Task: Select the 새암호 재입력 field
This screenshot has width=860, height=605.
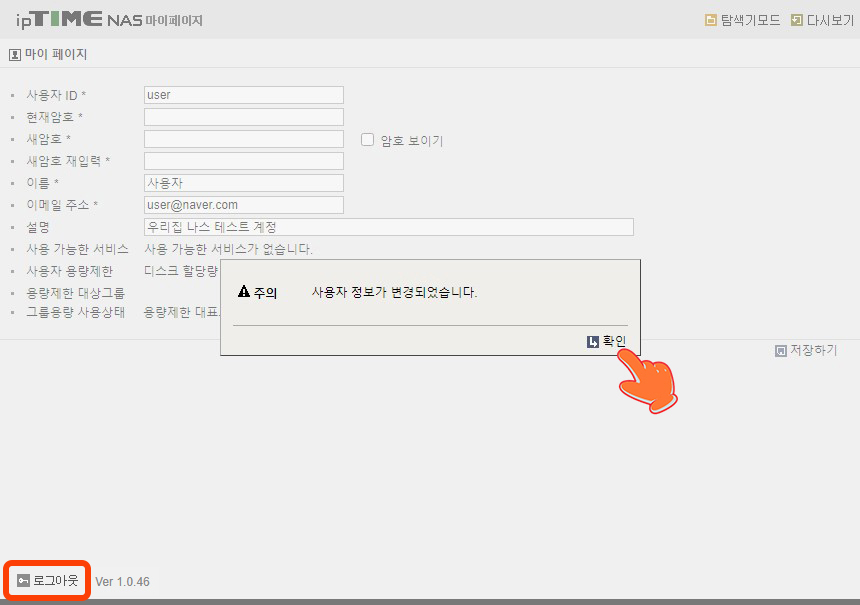Action: click(243, 161)
